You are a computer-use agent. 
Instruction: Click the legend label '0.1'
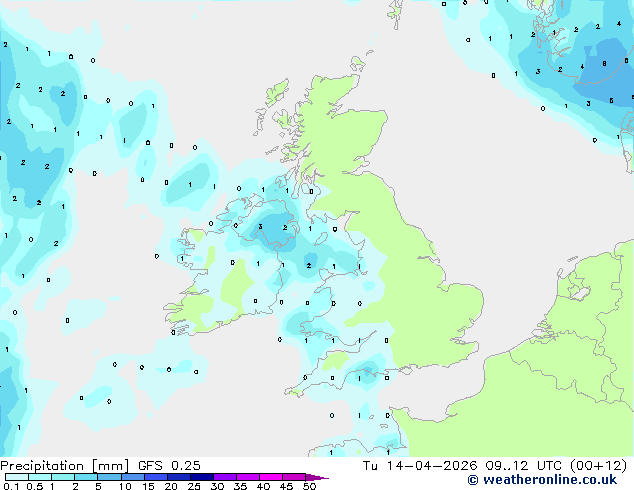click(11, 486)
